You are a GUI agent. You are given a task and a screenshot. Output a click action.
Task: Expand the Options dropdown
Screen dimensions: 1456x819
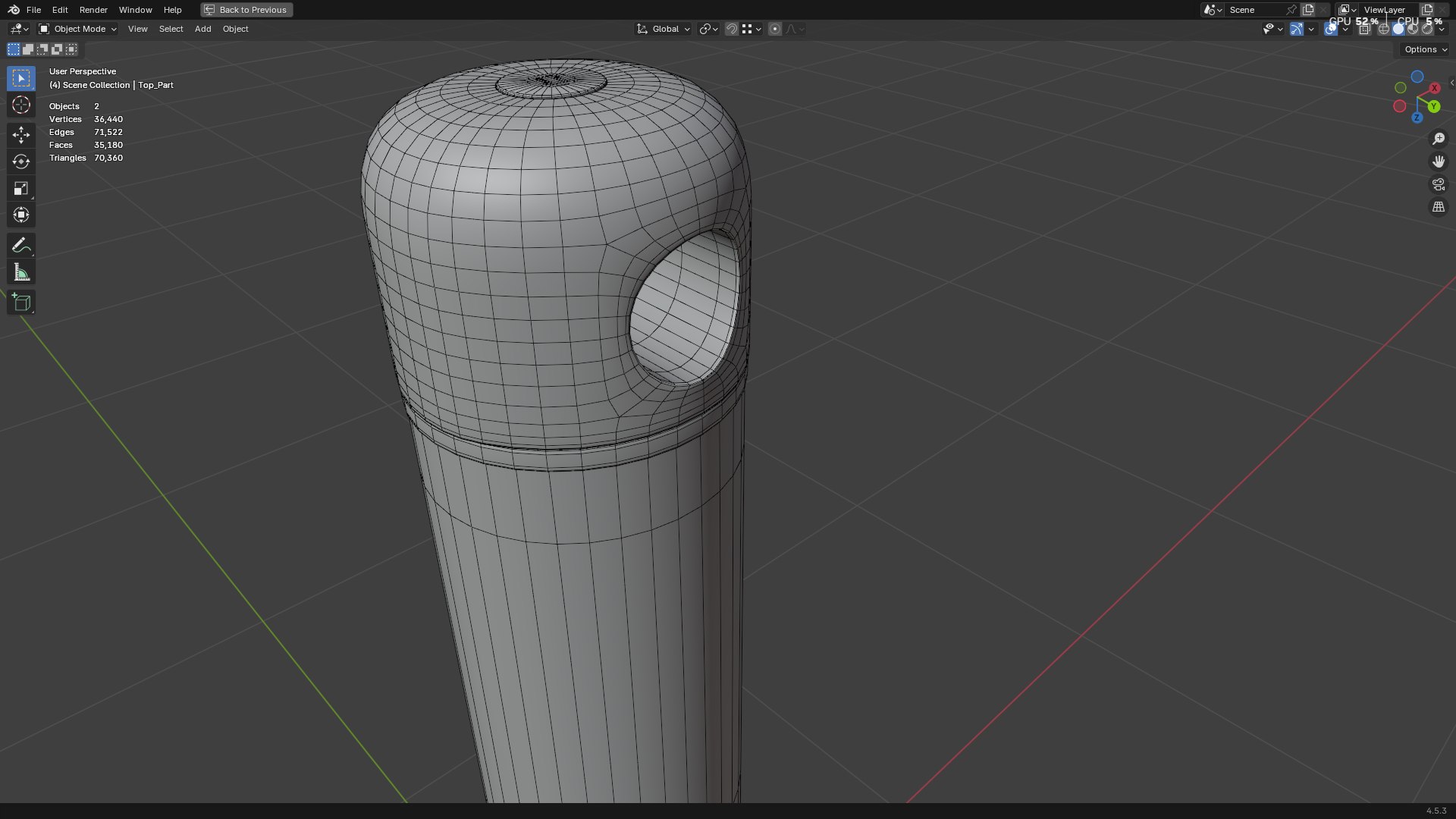tap(1425, 49)
